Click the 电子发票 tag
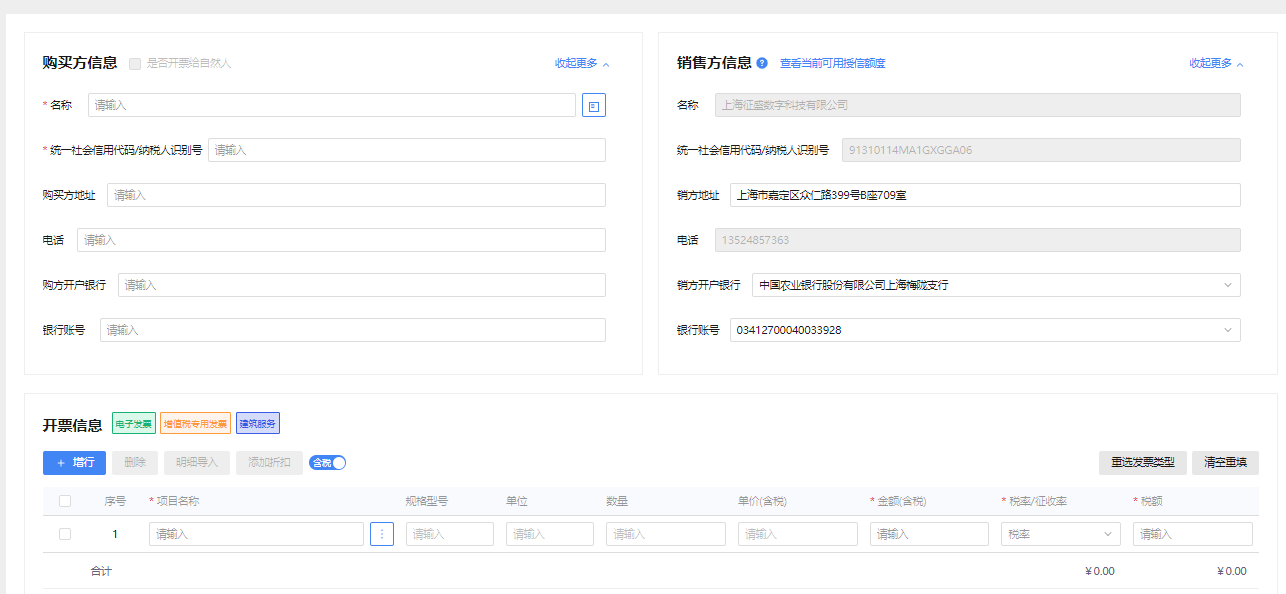 (134, 424)
